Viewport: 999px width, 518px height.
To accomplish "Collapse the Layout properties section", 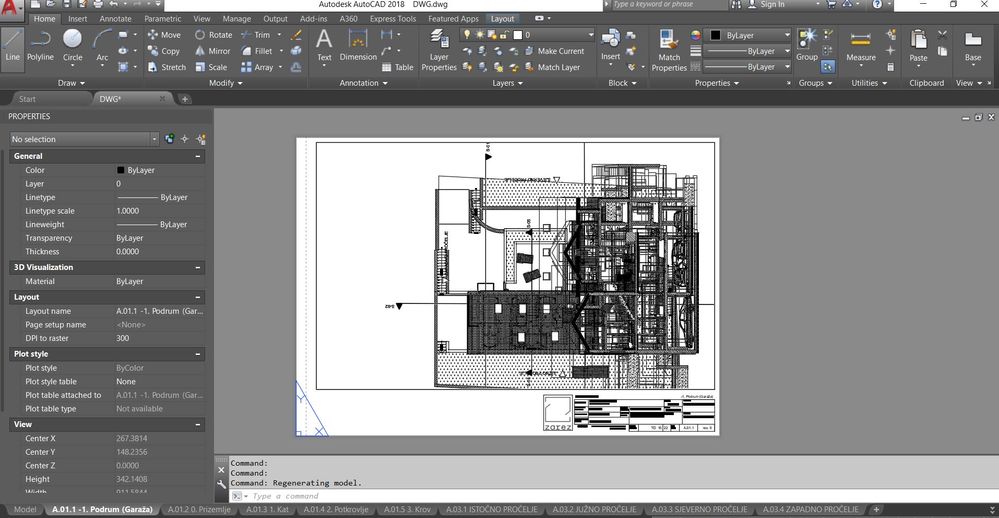I will pos(198,298).
